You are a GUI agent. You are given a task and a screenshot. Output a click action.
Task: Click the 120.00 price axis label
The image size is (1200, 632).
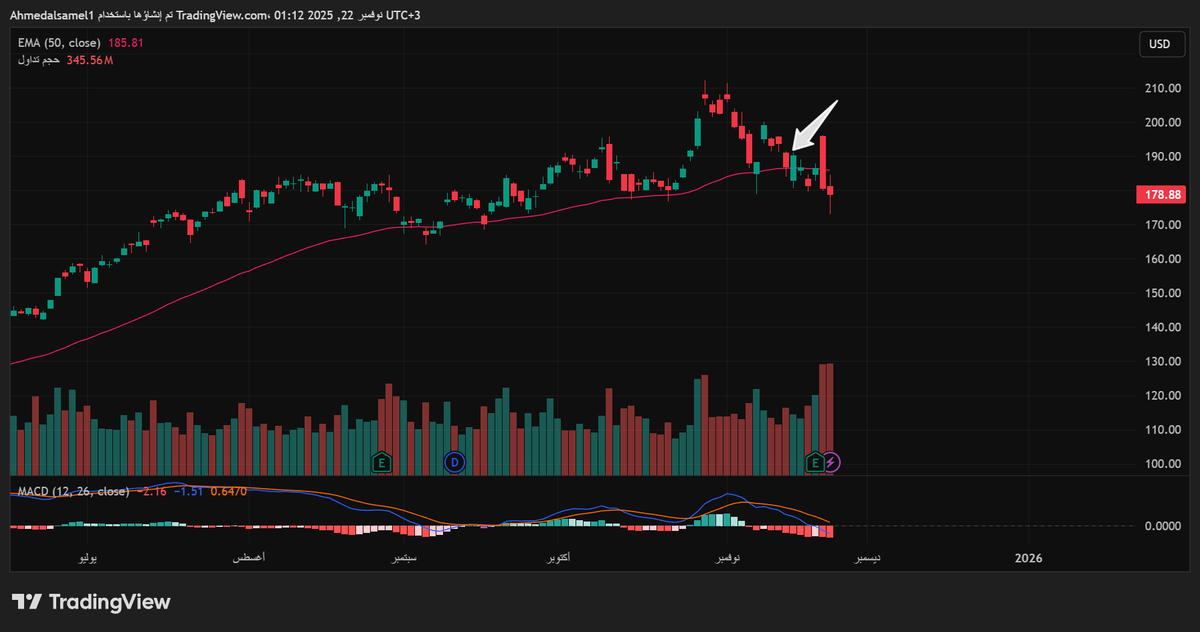pos(1161,396)
